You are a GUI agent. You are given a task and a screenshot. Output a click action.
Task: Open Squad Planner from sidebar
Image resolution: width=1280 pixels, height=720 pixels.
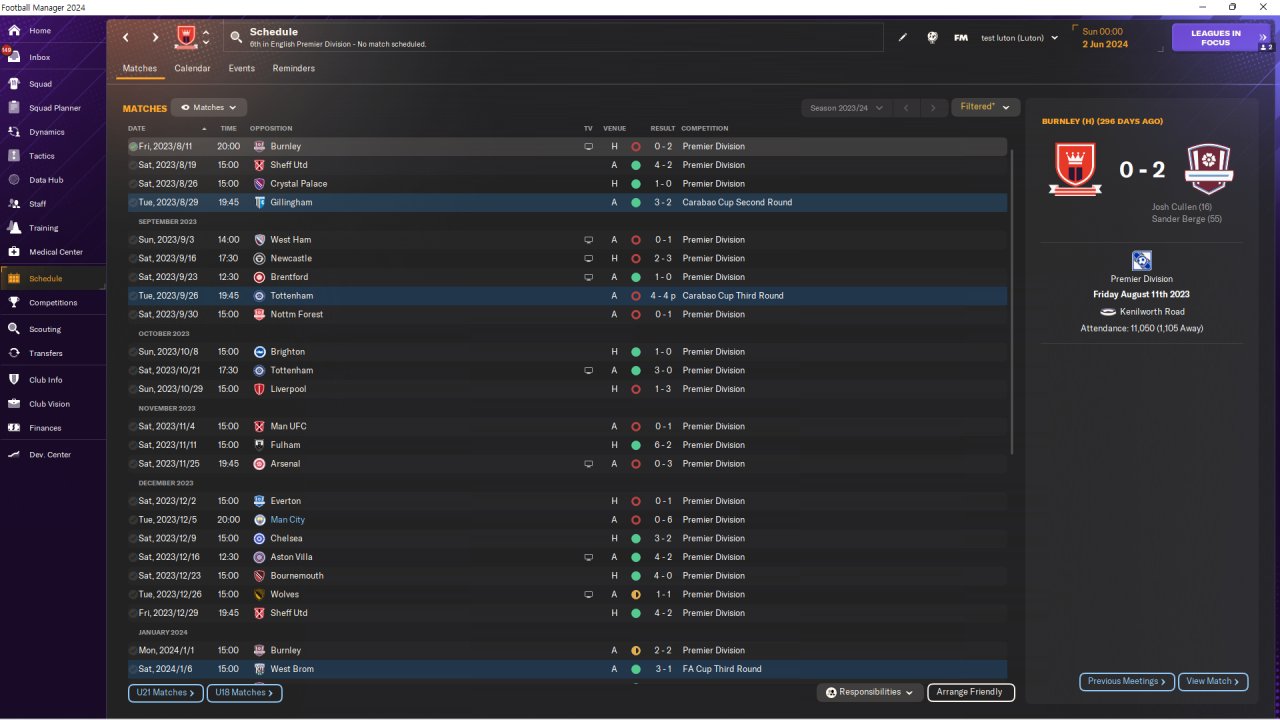coord(55,108)
